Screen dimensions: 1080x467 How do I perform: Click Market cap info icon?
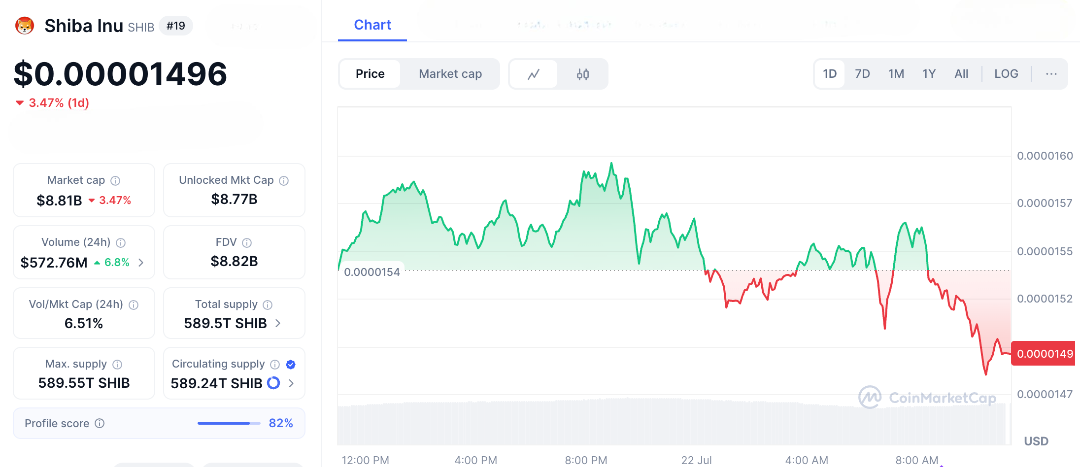coord(115,181)
